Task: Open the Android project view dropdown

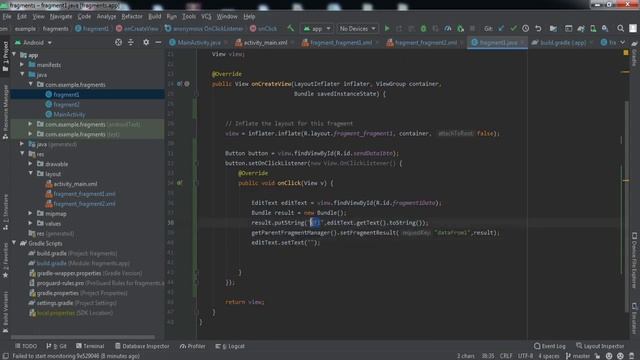Action: click(x=33, y=42)
